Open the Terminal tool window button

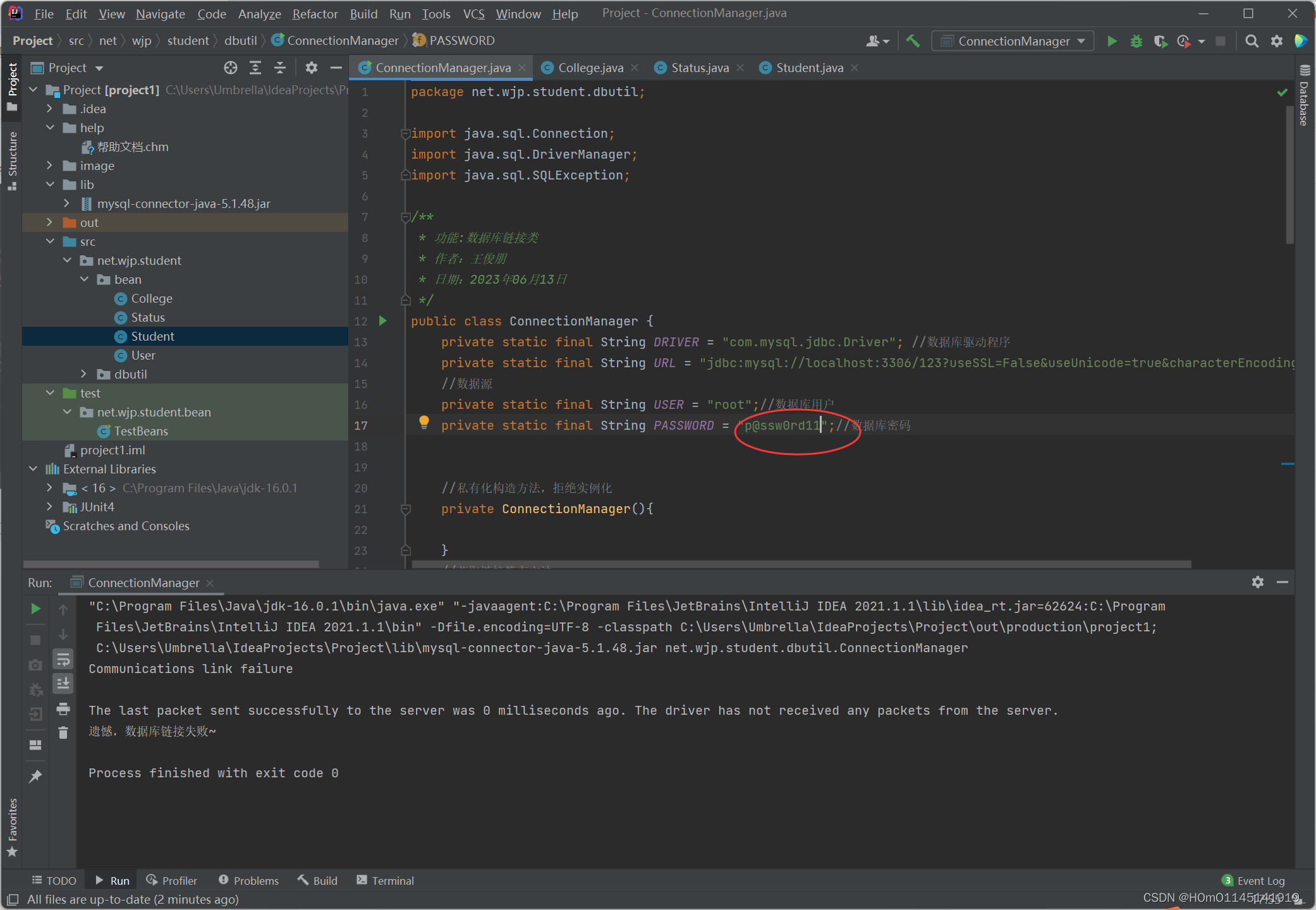(385, 880)
